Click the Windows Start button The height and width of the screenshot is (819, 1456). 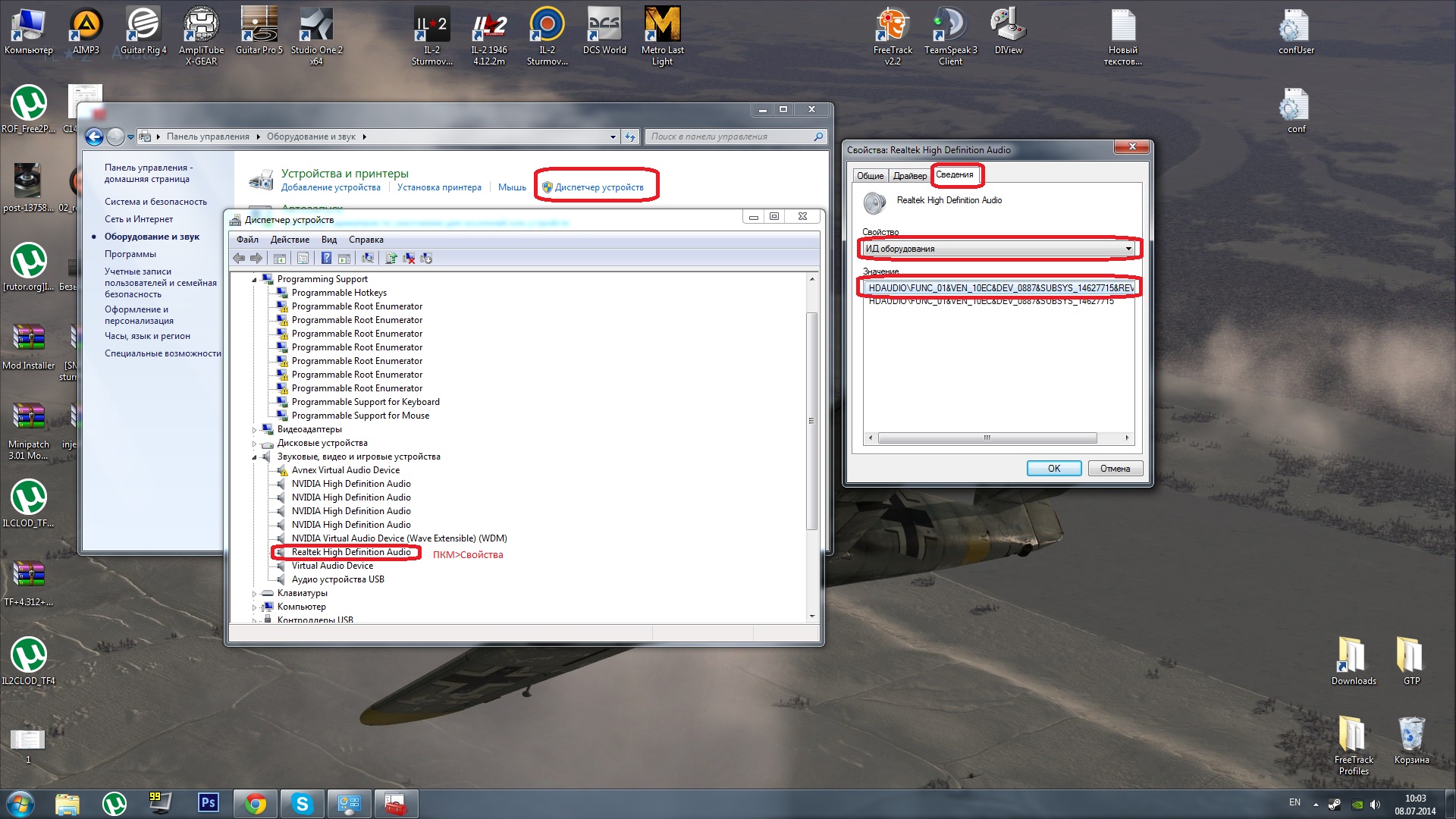20,804
